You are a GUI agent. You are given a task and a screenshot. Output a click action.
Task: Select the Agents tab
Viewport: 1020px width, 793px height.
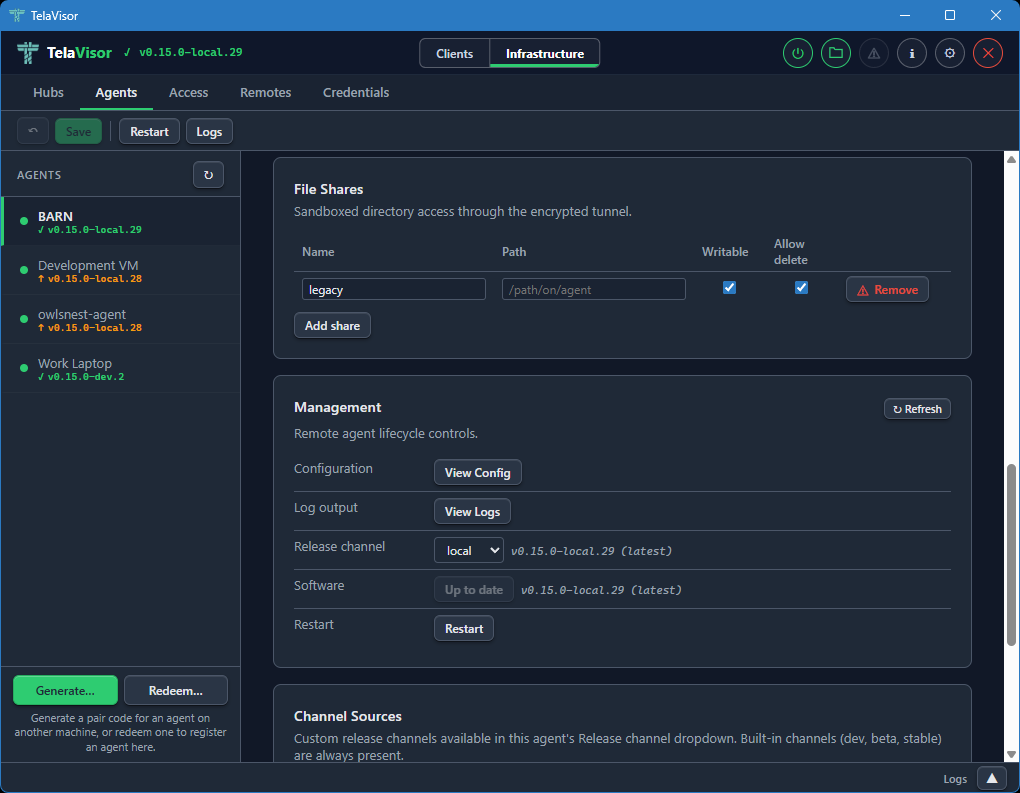click(116, 92)
